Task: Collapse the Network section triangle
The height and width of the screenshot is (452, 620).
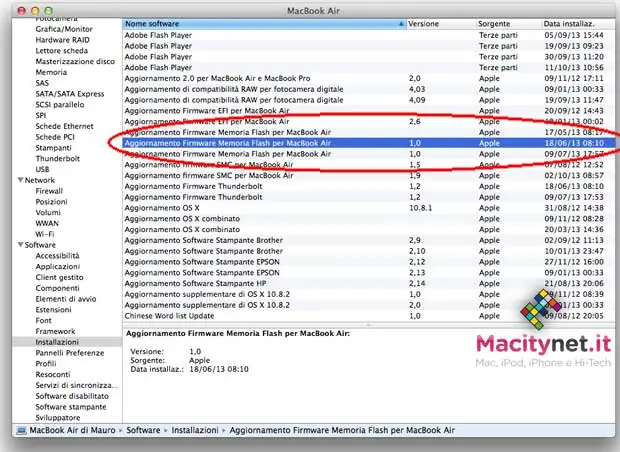Action: [x=20, y=180]
